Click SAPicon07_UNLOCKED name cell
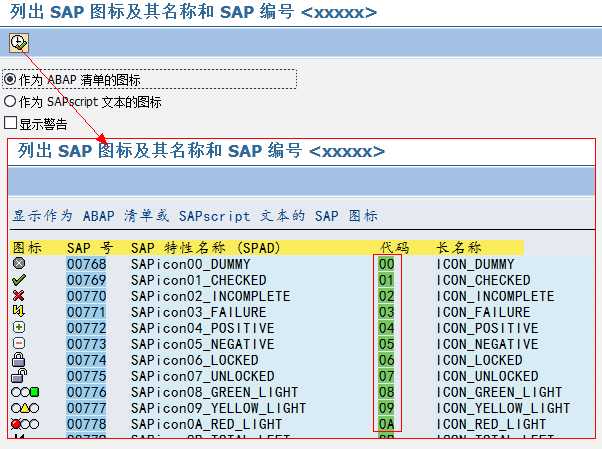602x449 pixels. [202, 376]
